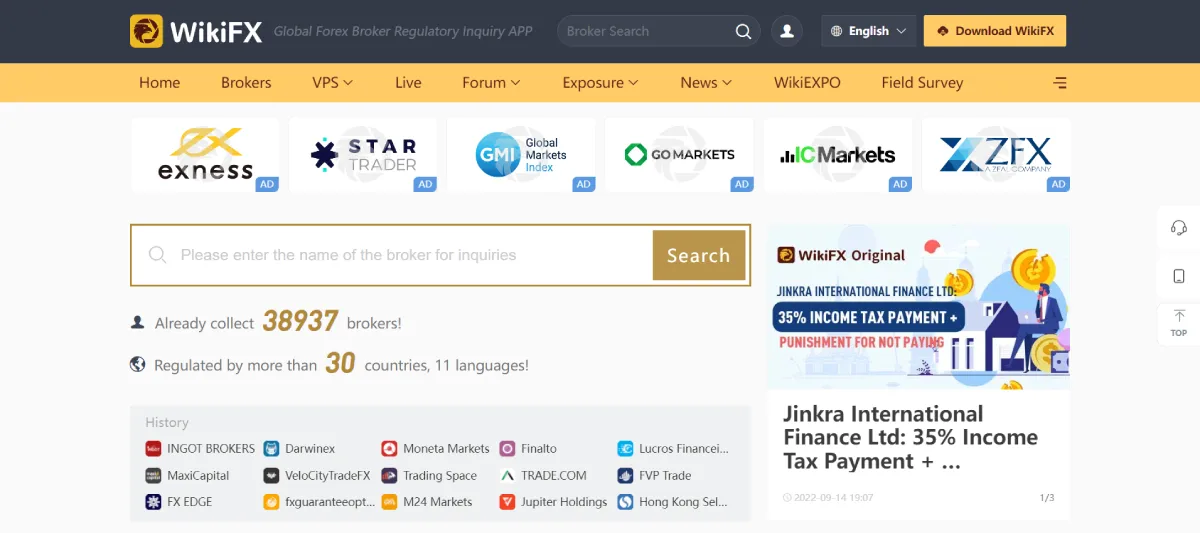
Task: Click the FVP Trade logo icon
Action: coord(626,476)
